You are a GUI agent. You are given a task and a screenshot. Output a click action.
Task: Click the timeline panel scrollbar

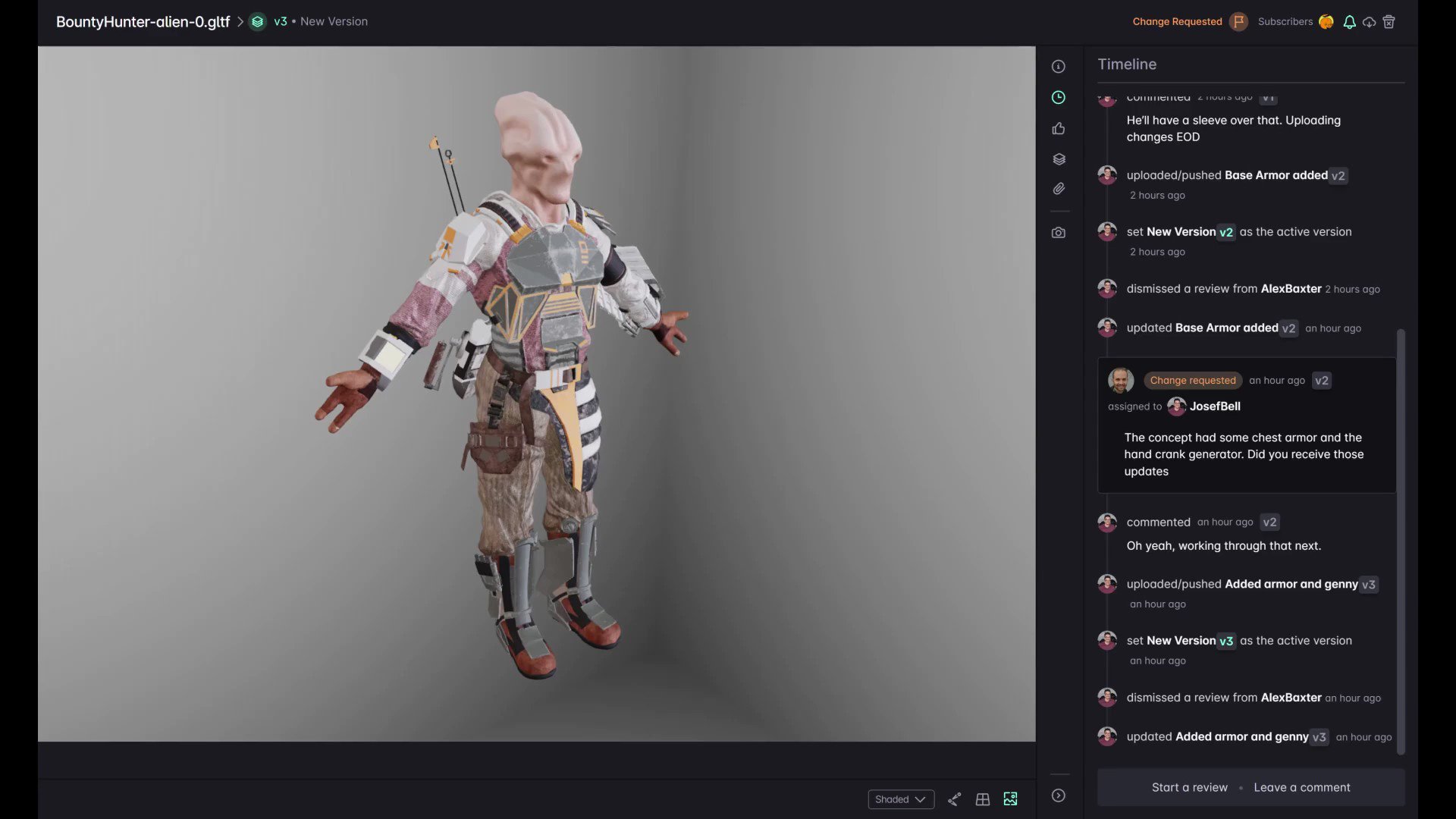coord(1401,541)
